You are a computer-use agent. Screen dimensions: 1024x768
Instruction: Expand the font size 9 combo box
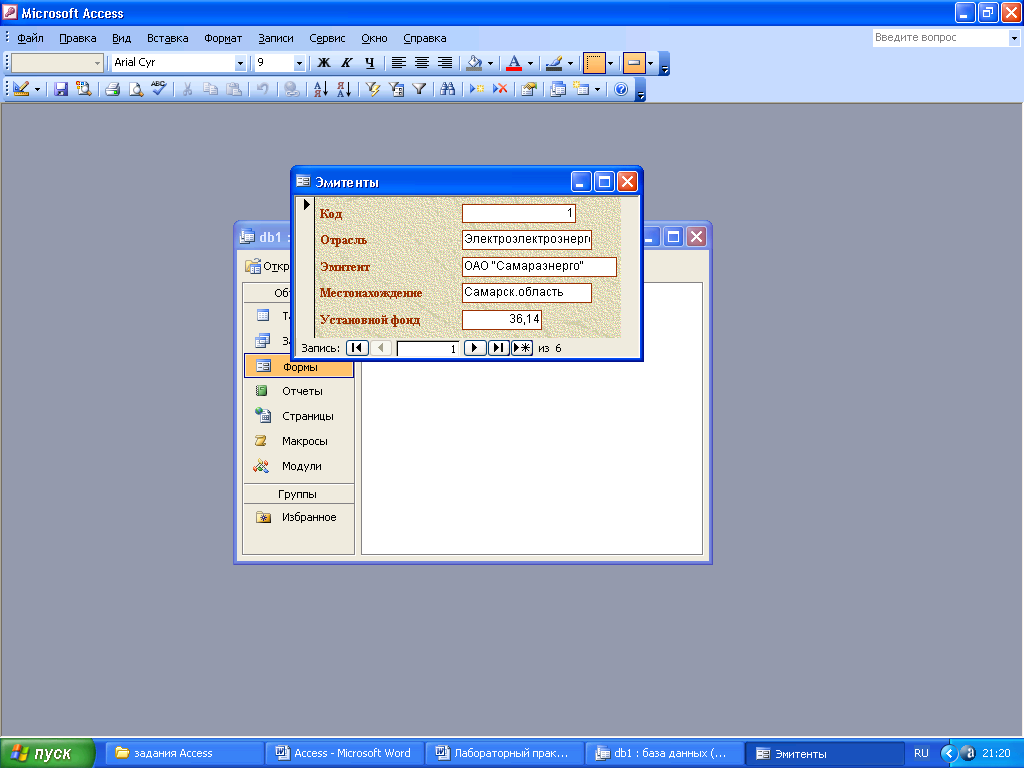tap(299, 63)
